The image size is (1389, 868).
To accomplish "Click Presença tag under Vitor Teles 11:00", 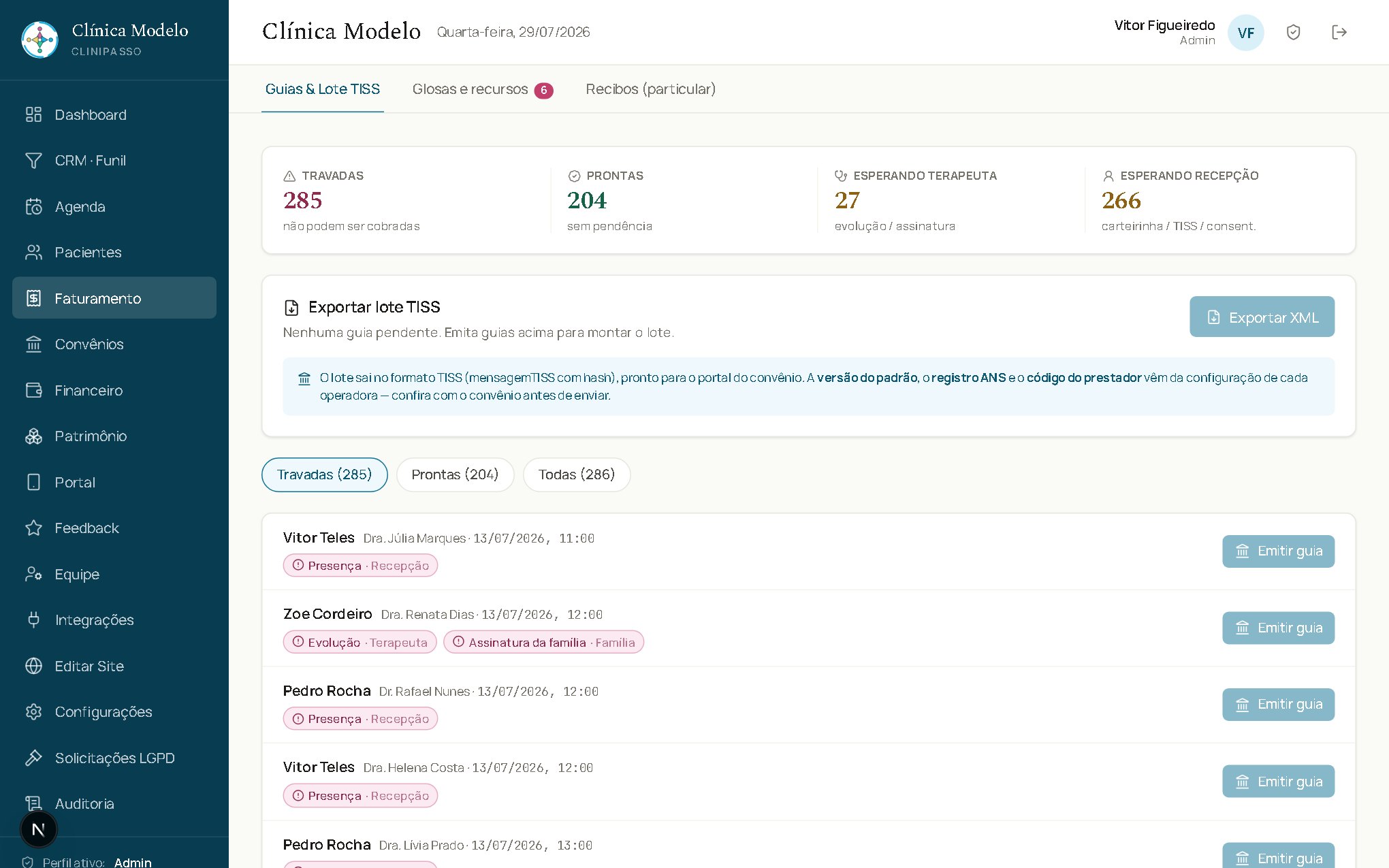I will click(x=360, y=566).
